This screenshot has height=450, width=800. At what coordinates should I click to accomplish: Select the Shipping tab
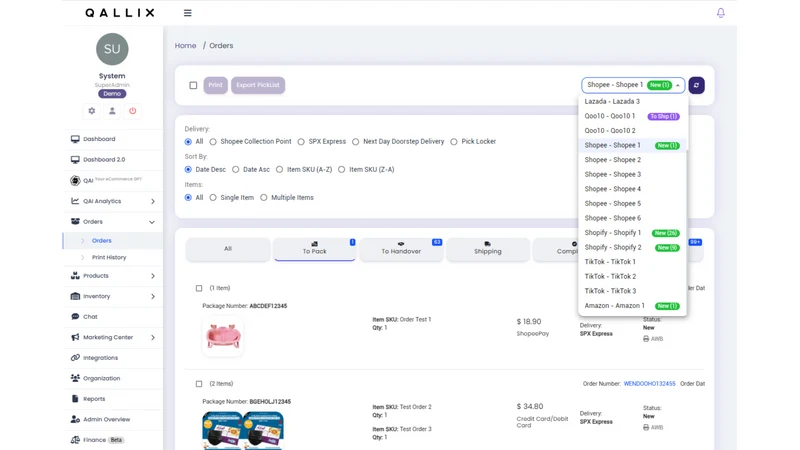488,248
